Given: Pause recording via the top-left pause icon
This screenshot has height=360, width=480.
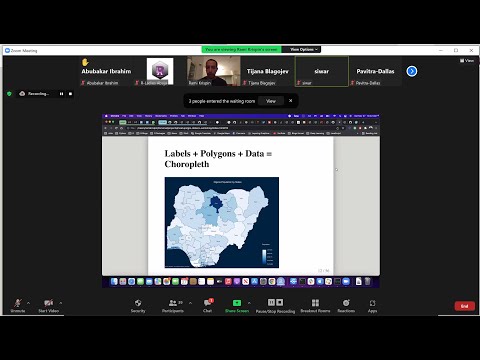Looking at the screenshot, I should pyautogui.click(x=61, y=94).
